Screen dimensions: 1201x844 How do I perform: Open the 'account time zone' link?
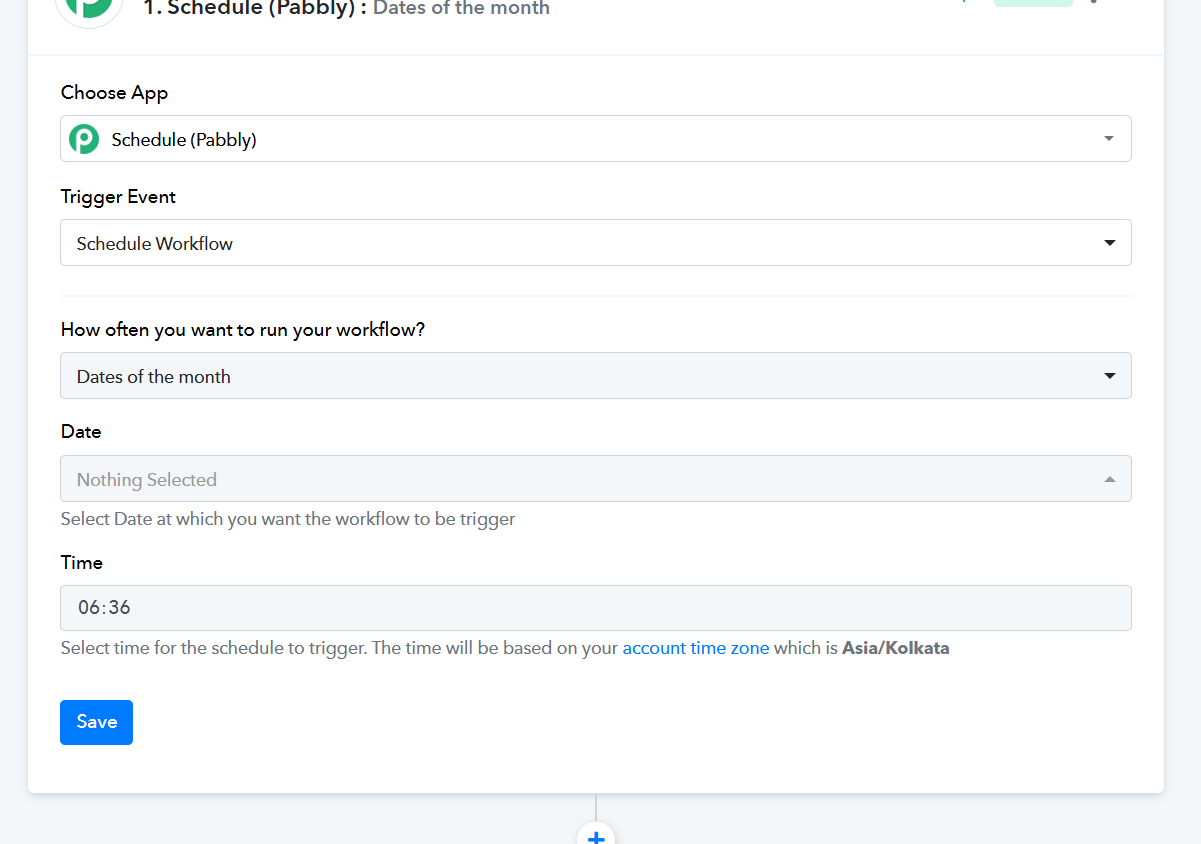[x=695, y=648]
